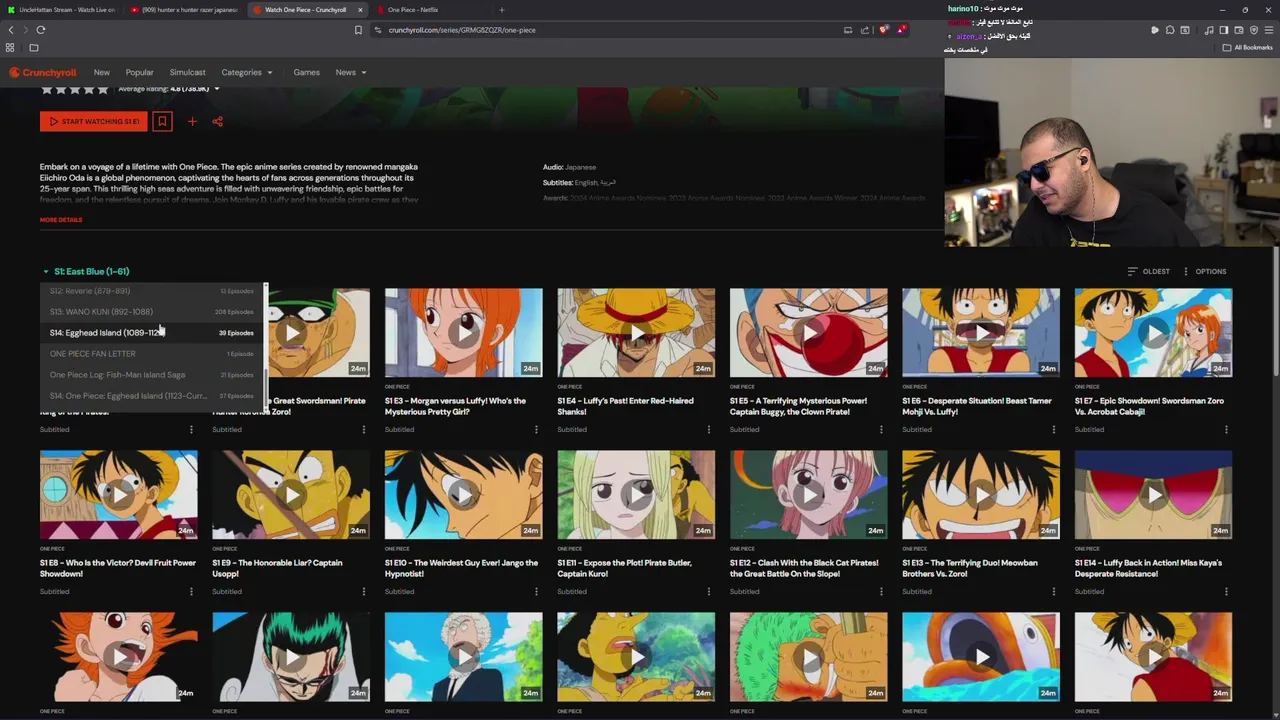This screenshot has height=720, width=1280.
Task: Switch to the One Piece - Netflix tab
Action: coord(430,10)
